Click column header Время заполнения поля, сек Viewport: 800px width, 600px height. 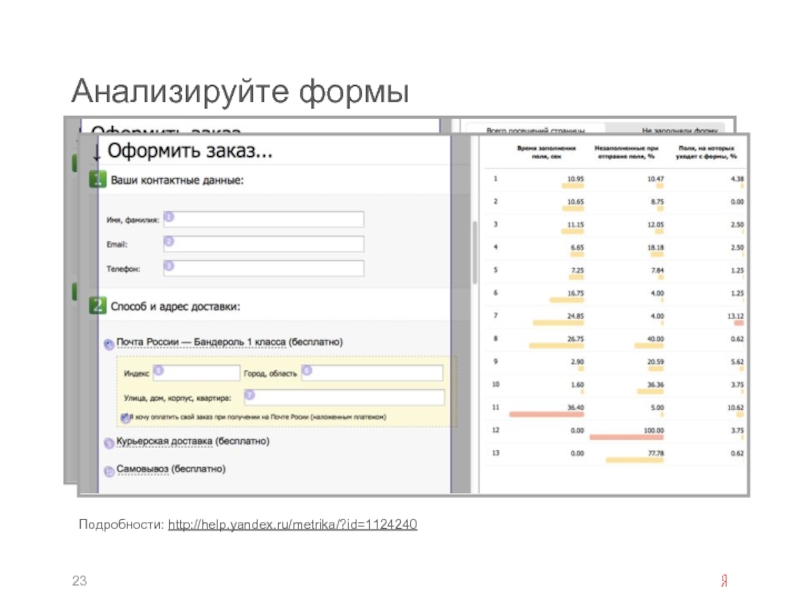coord(546,152)
